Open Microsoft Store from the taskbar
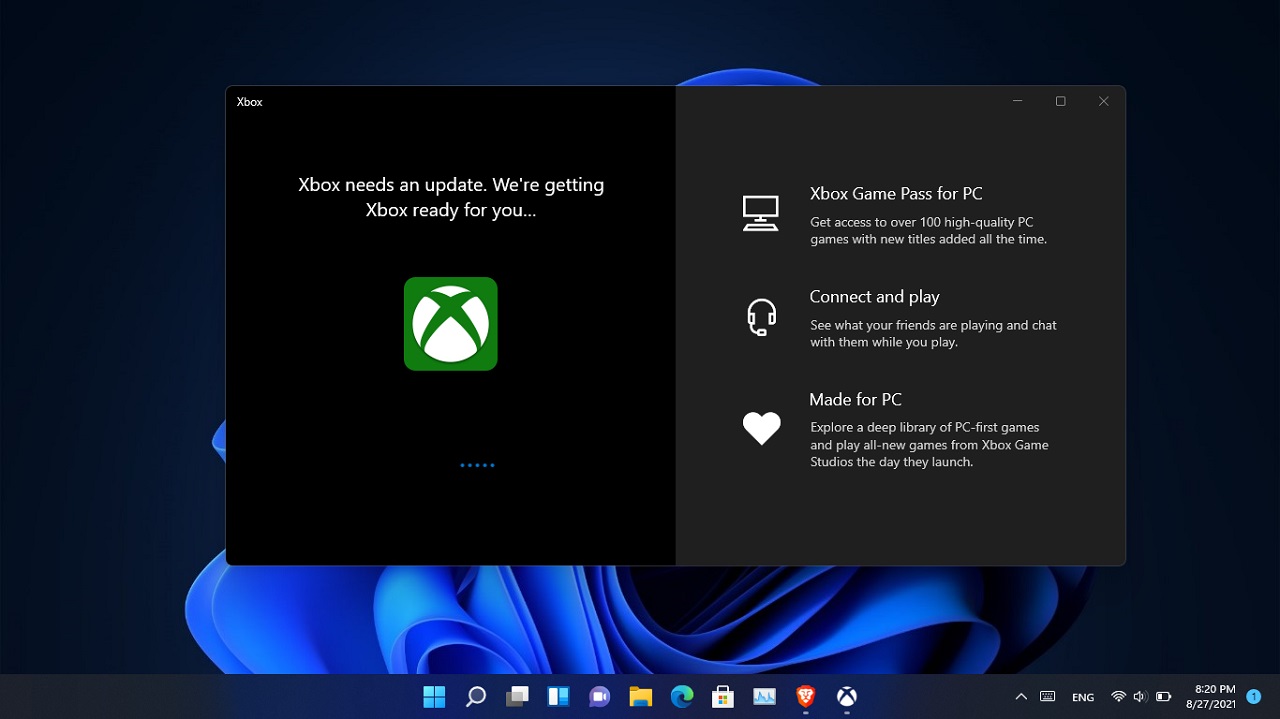This screenshot has width=1280, height=719. (x=722, y=697)
